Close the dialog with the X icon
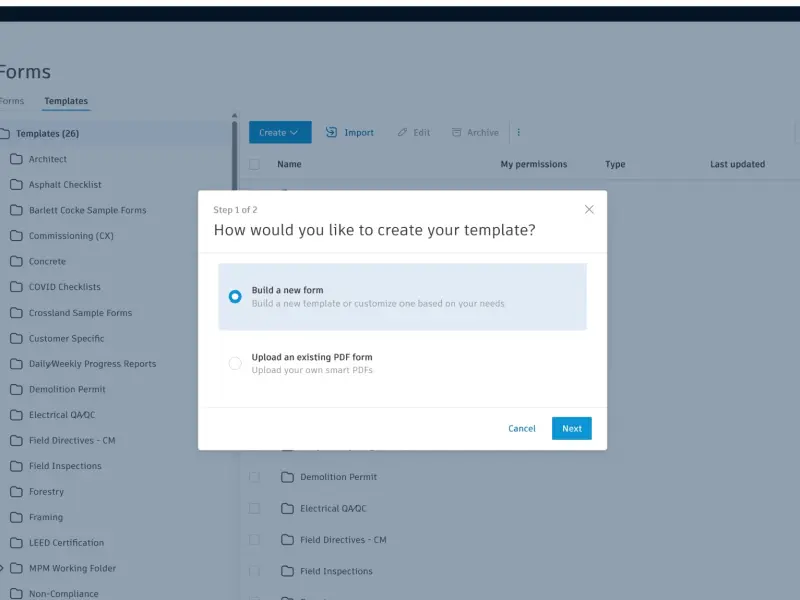This screenshot has height=600, width=800. (x=589, y=209)
